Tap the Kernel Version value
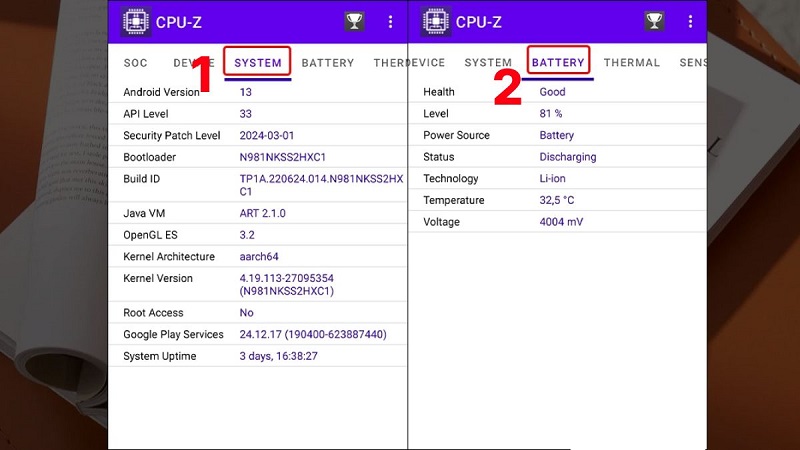 (x=287, y=285)
